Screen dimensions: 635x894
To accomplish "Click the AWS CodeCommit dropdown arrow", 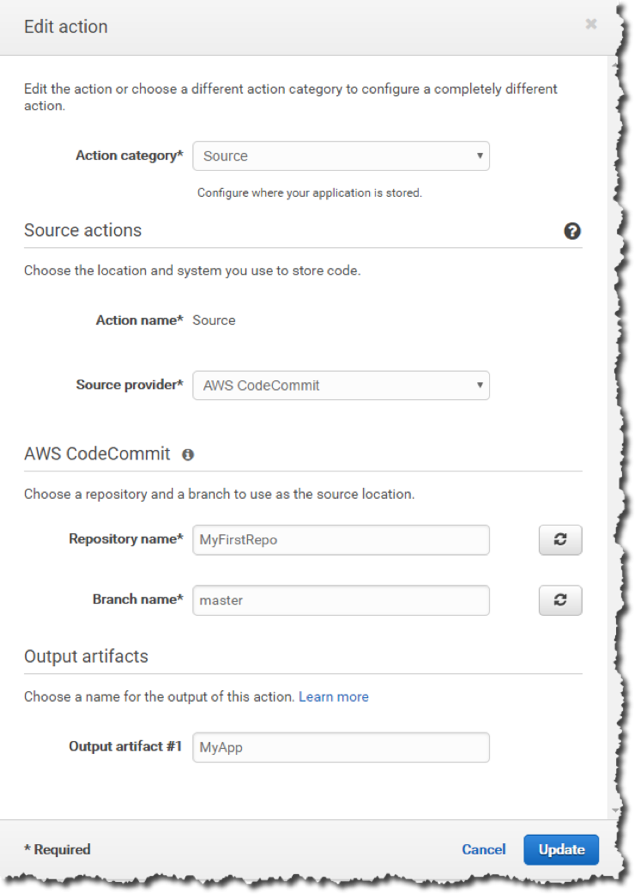I will (480, 385).
